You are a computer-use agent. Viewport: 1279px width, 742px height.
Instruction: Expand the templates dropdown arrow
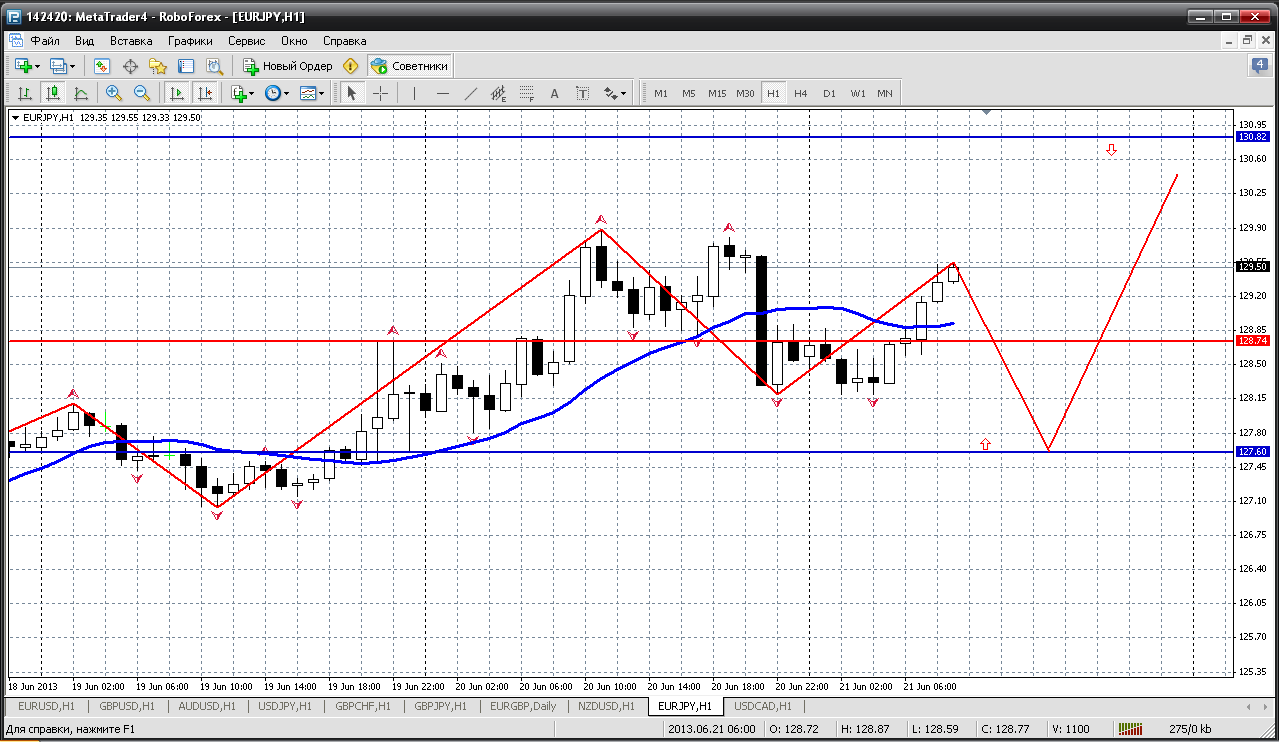click(322, 93)
